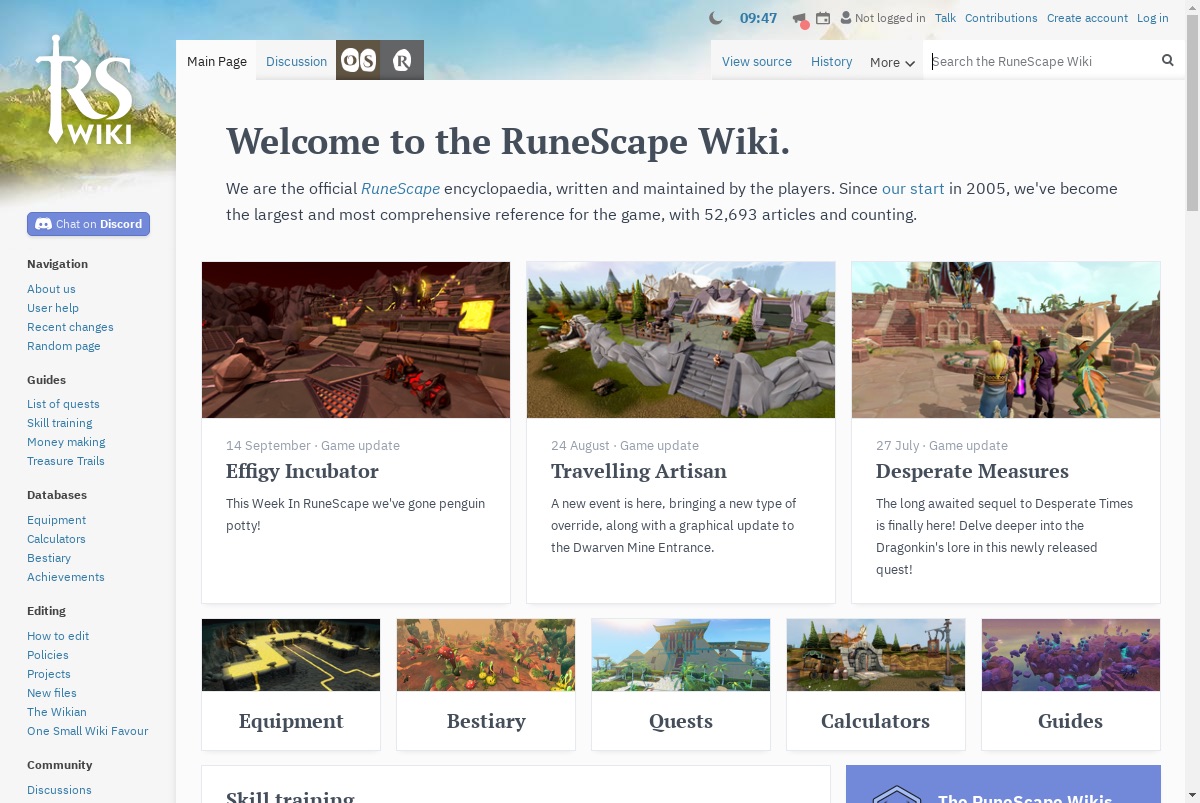Screen dimensions: 1200x803
Task: Open User help link
Action: click(x=53, y=308)
